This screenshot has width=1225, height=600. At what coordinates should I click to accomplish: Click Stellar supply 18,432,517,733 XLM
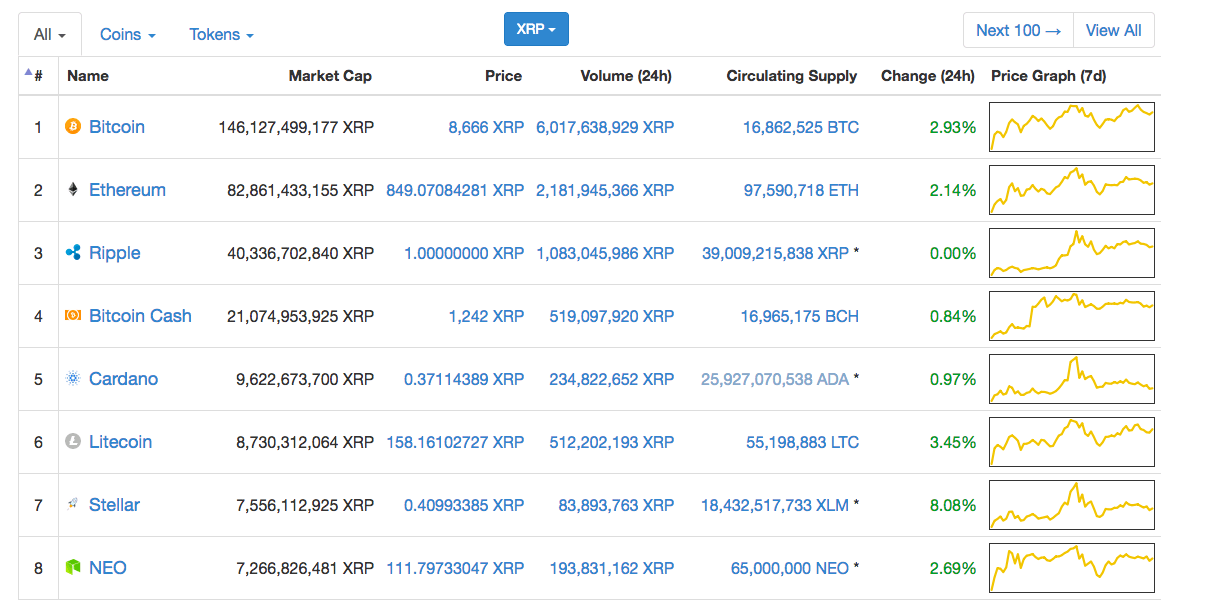[775, 505]
